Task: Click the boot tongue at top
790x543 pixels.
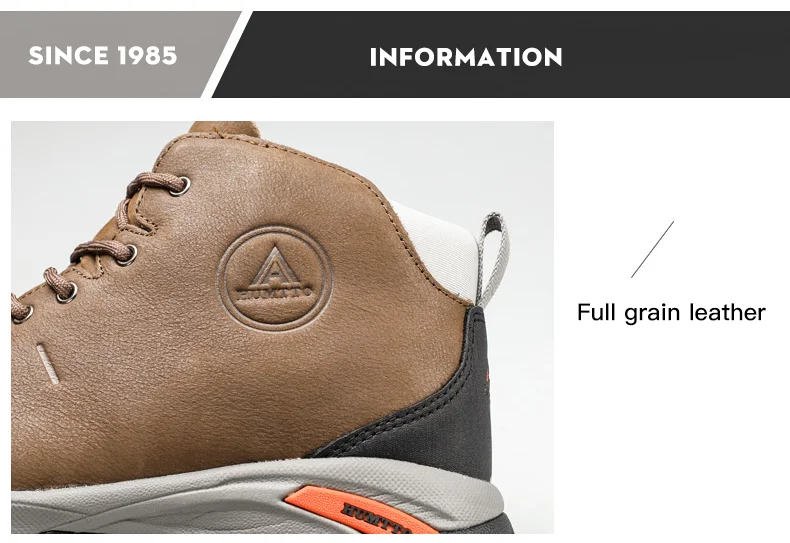Action: tap(224, 129)
